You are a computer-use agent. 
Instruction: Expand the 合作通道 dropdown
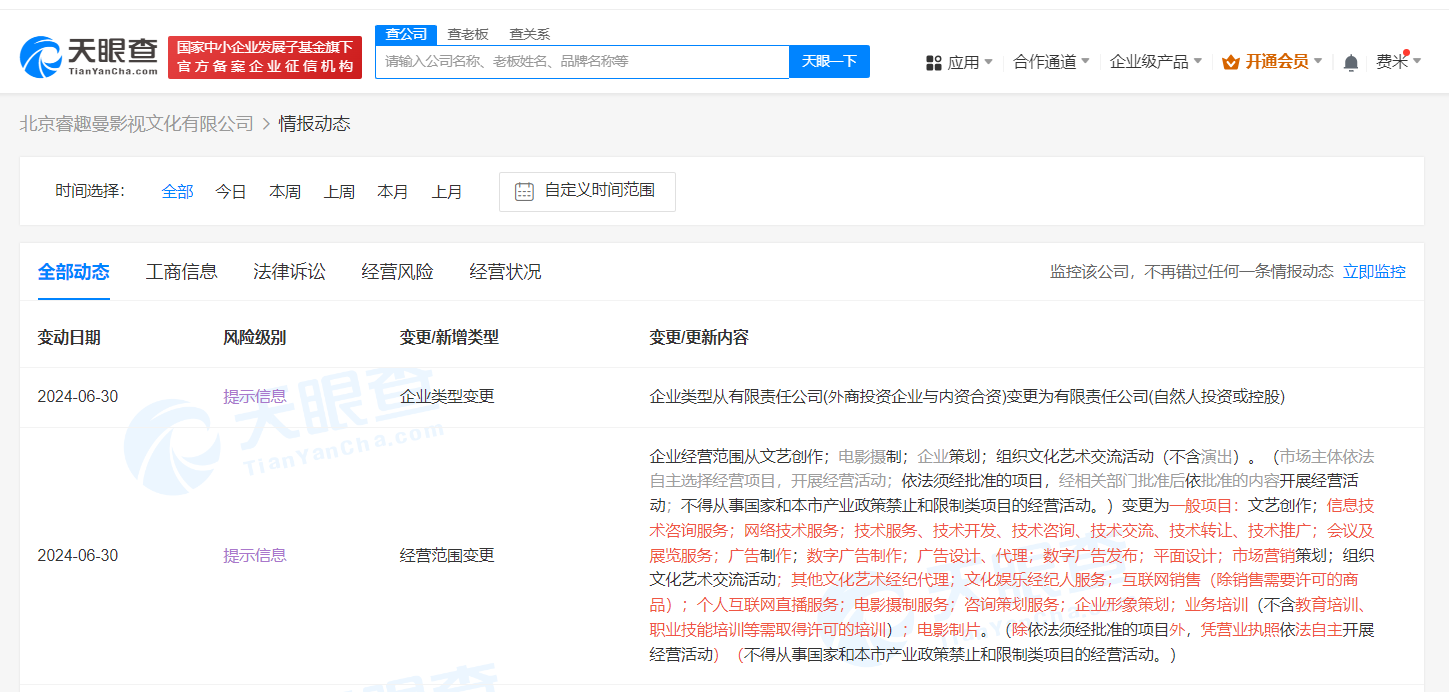pyautogui.click(x=1051, y=61)
